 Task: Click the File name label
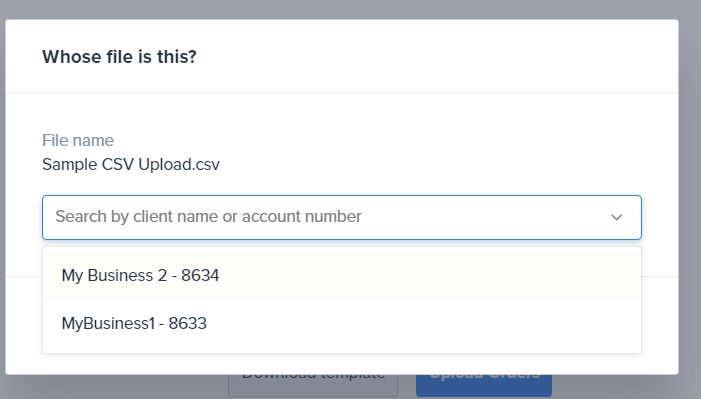[78, 140]
